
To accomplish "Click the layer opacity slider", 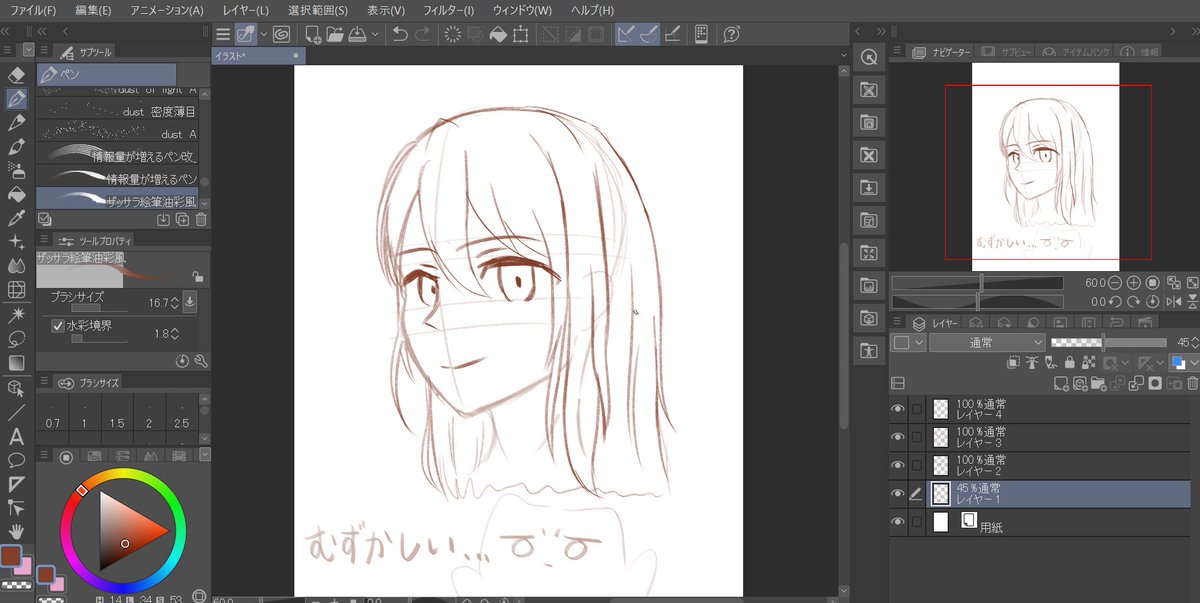I will 1109,342.
